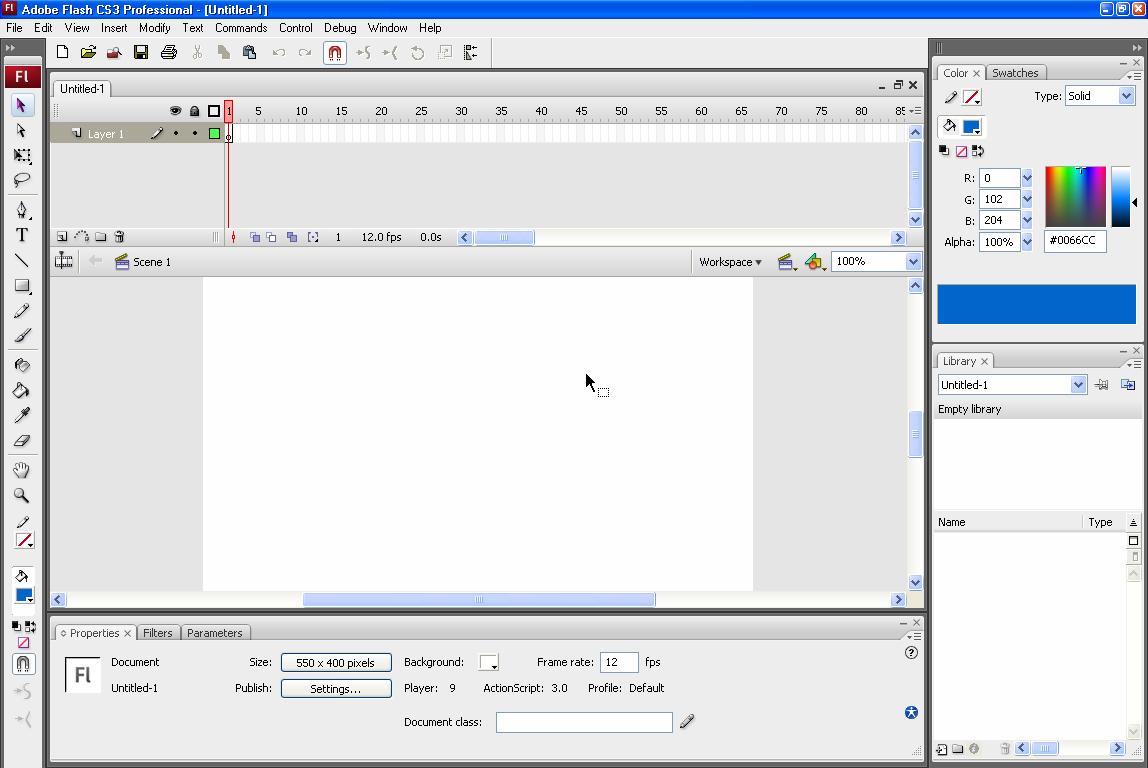Screen dimensions: 1148x768
Task: Click inside the Document class field
Action: (584, 722)
